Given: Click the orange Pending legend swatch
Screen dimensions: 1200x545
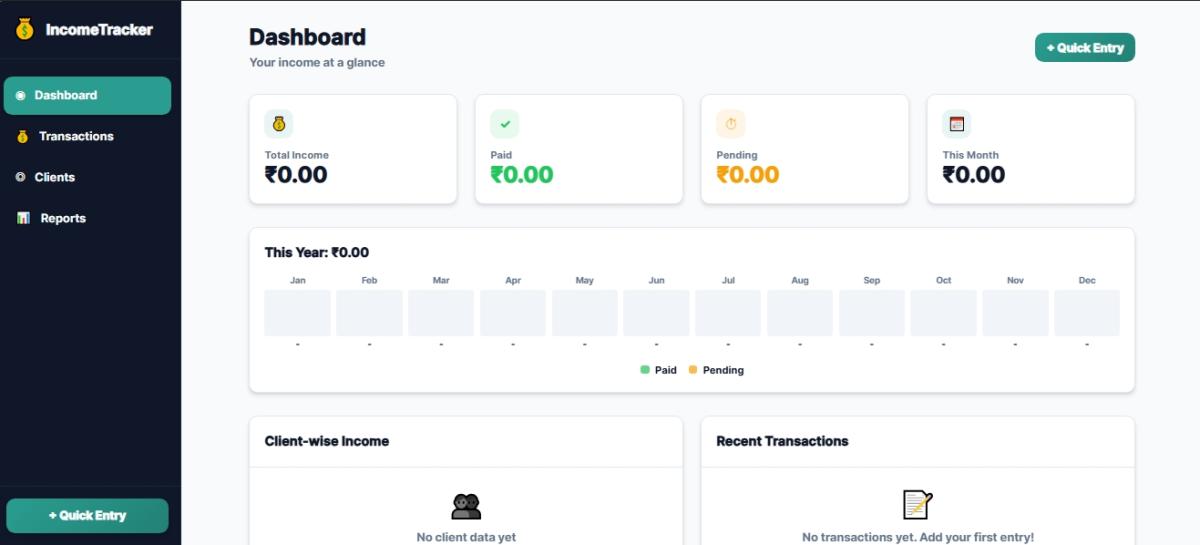Looking at the screenshot, I should pos(693,370).
